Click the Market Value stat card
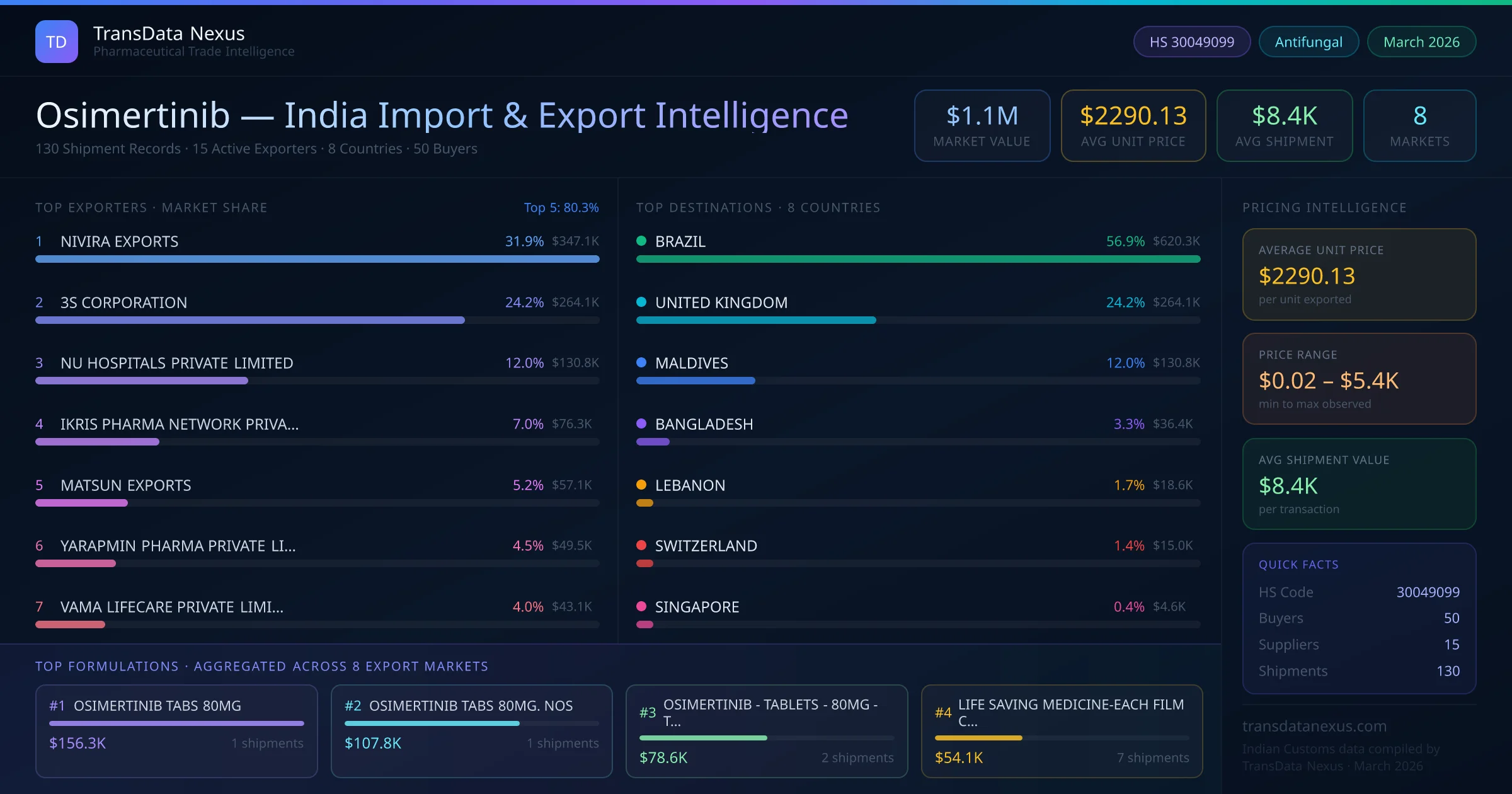Screen dimensions: 1512x794 pos(982,125)
